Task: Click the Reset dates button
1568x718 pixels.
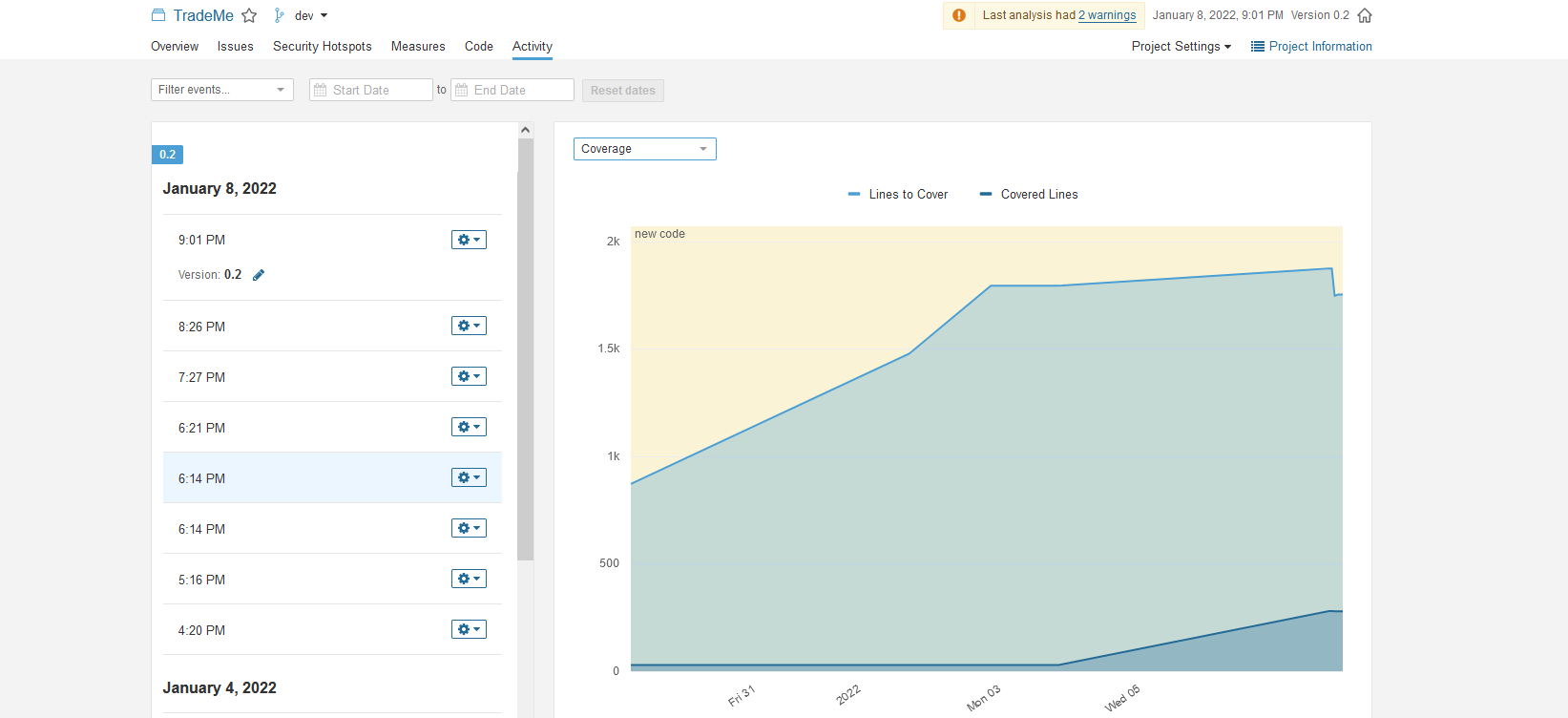Action: [623, 91]
